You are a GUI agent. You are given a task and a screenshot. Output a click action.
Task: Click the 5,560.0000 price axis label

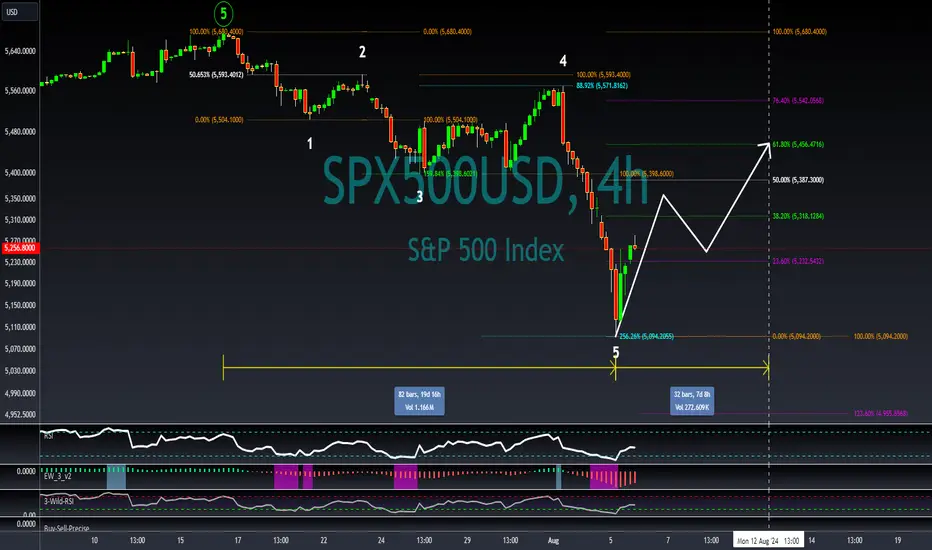[x=20, y=91]
